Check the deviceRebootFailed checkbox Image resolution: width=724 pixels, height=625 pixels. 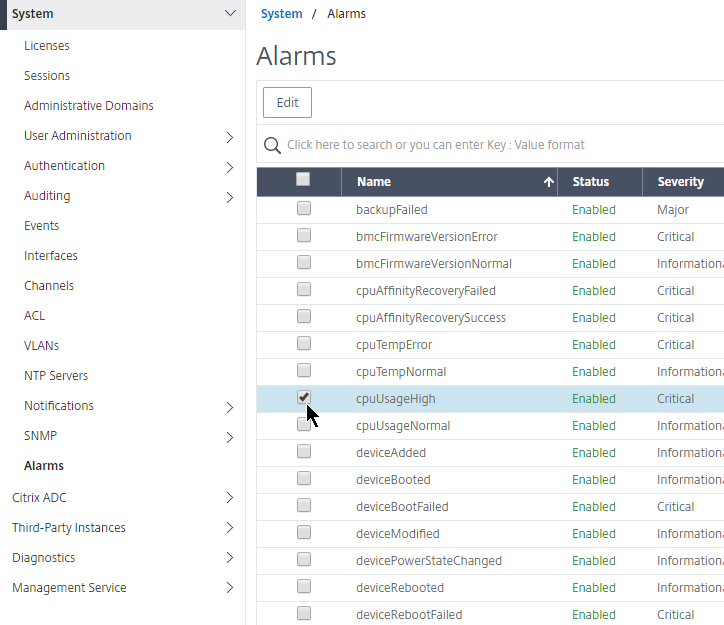304,613
